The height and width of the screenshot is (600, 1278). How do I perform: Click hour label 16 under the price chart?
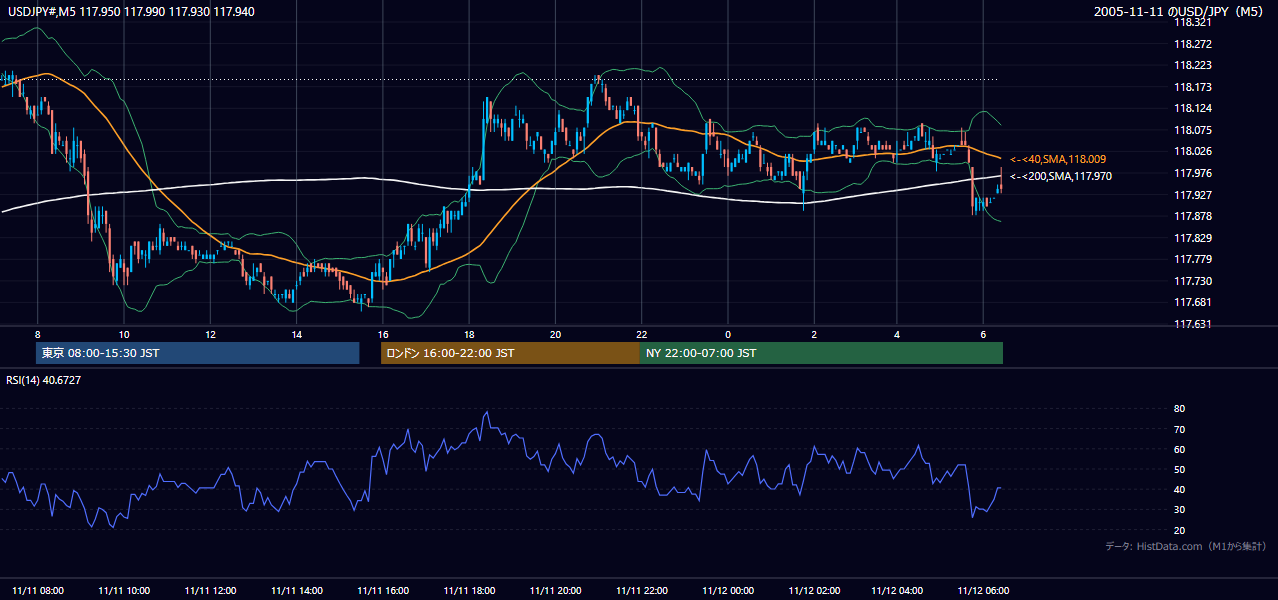point(383,334)
